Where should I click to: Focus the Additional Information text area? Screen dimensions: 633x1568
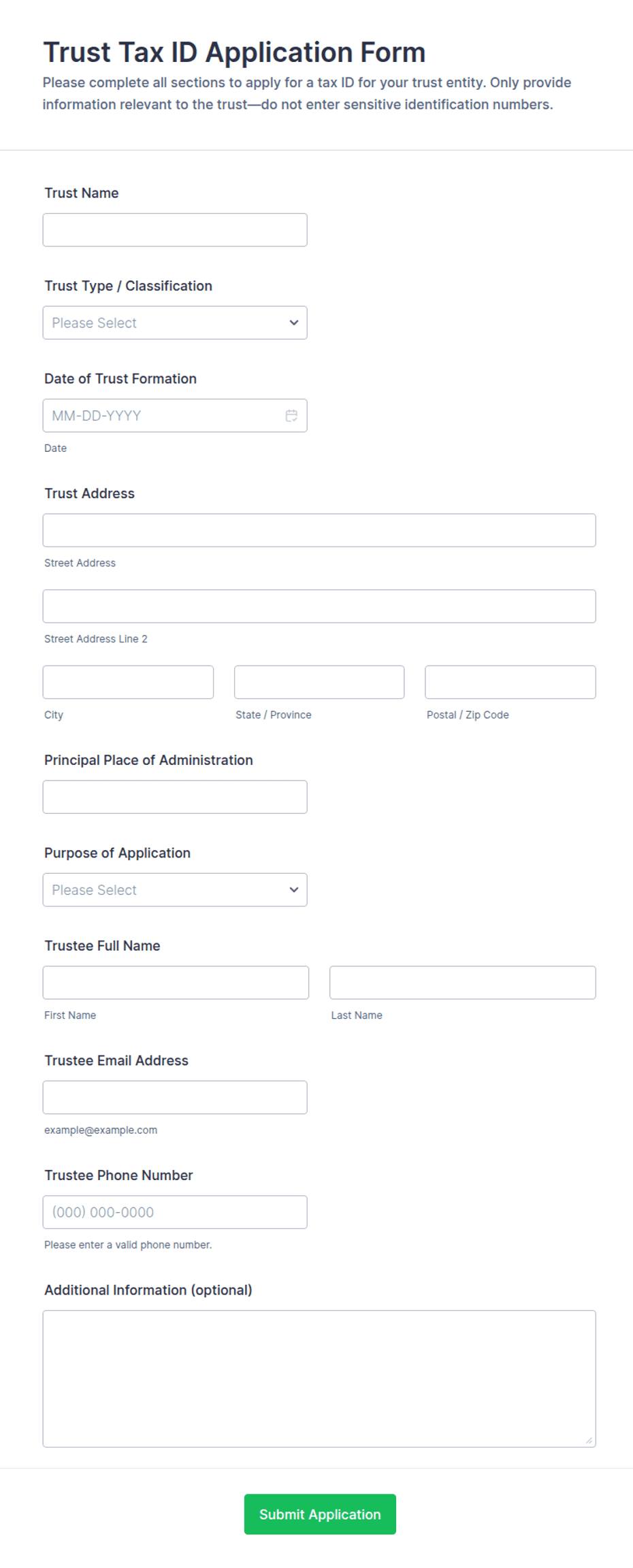(x=319, y=1379)
